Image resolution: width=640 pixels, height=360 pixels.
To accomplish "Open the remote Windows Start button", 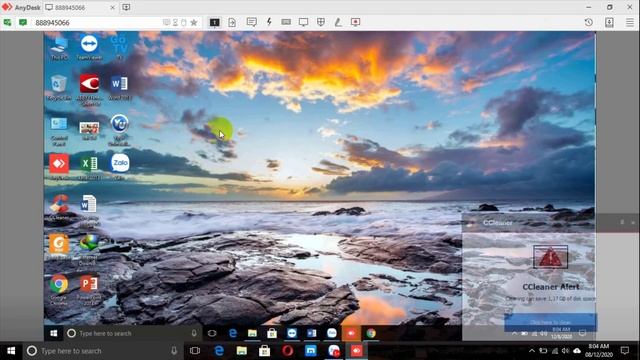I will pos(53,333).
